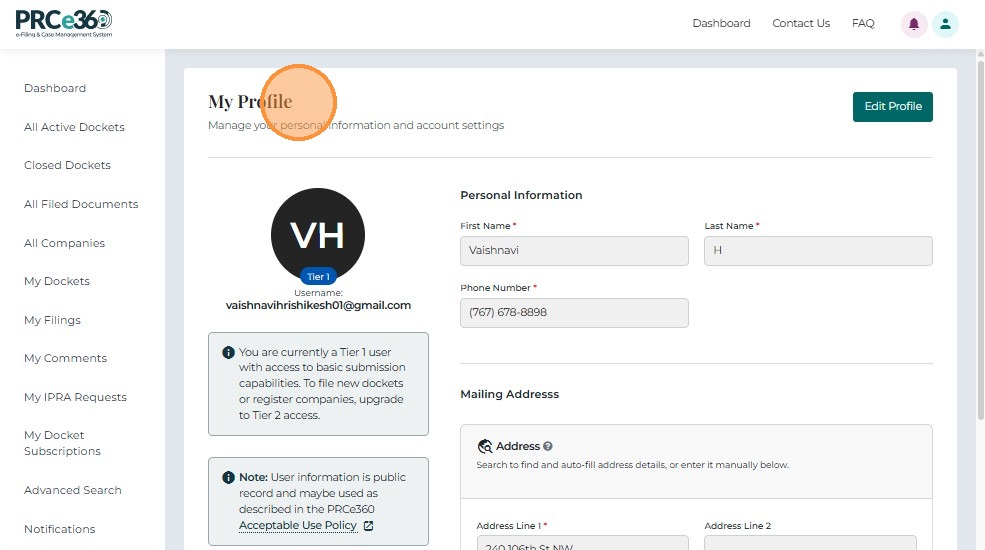This screenshot has height=550, width=985.
Task: Click the notifications bell icon
Action: click(x=913, y=24)
